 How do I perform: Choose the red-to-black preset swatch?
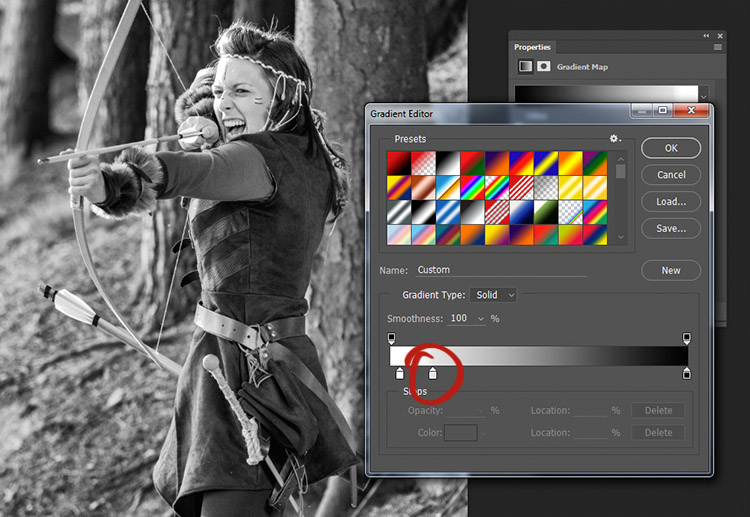[x=399, y=164]
